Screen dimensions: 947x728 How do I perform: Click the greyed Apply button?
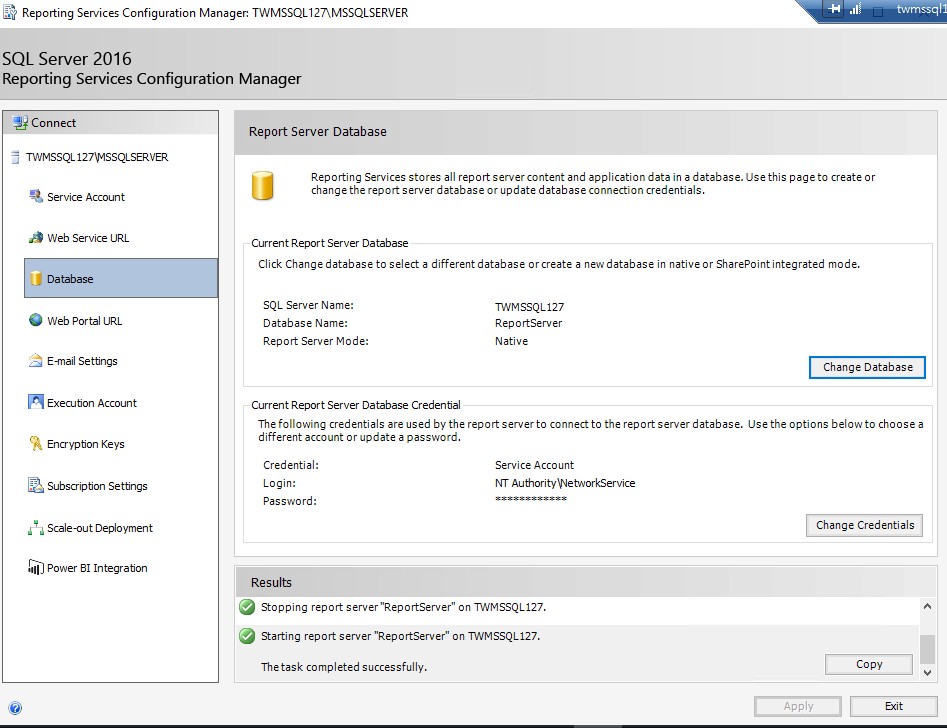click(798, 706)
